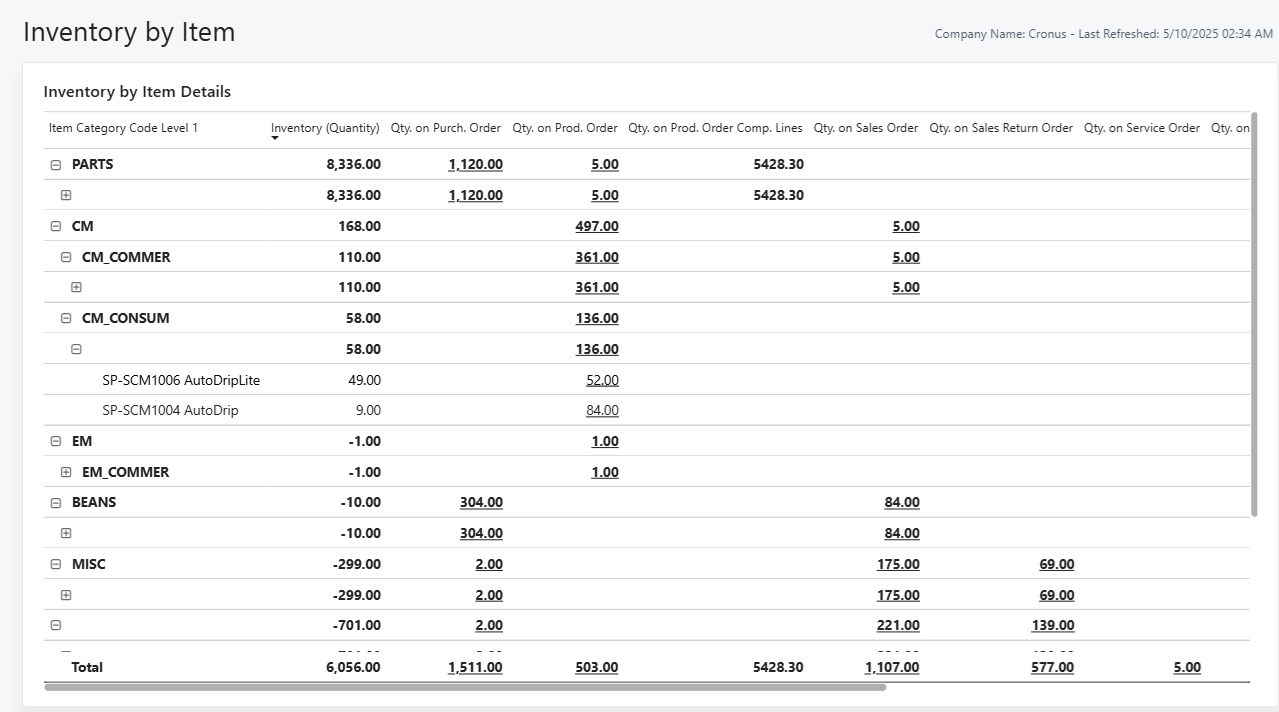The height and width of the screenshot is (712, 1279).
Task: Expand the blank row under MISC
Action: coord(66,595)
